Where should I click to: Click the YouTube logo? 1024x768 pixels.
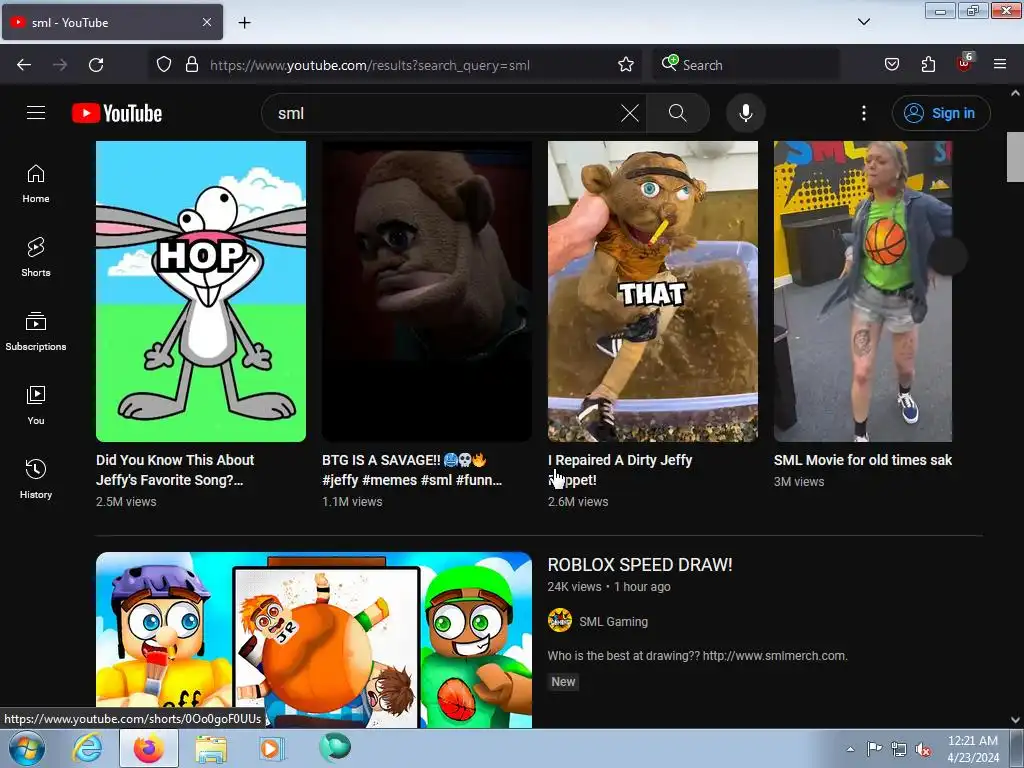point(117,113)
